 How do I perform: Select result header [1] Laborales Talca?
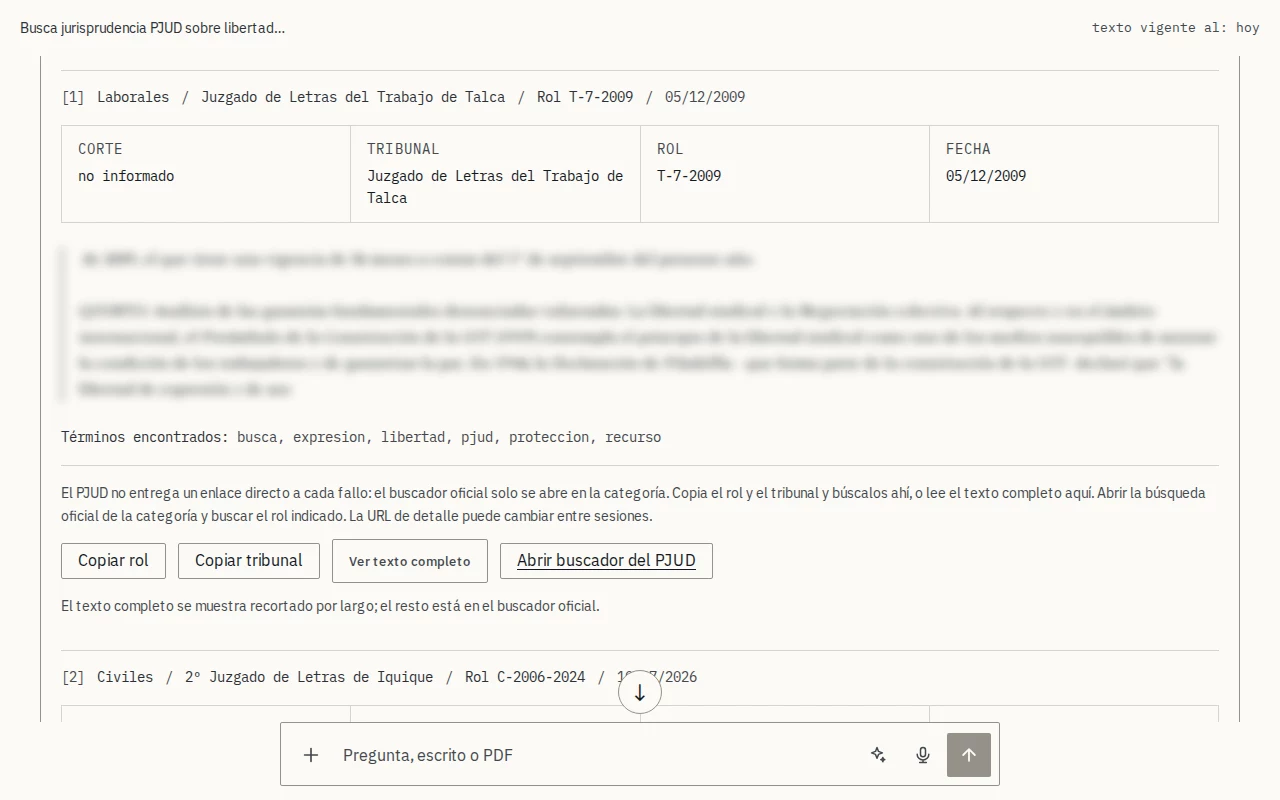pos(403,97)
